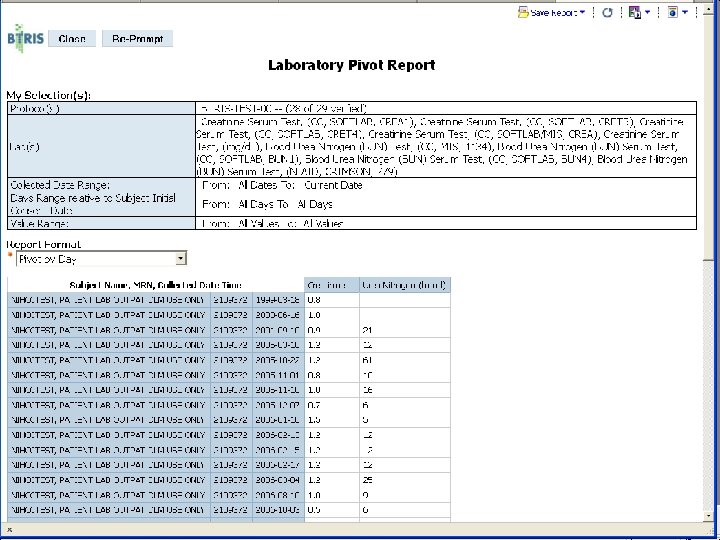Click the date cell 2005-12-07
Image resolution: width=720 pixels, height=540 pixels.
point(278,405)
